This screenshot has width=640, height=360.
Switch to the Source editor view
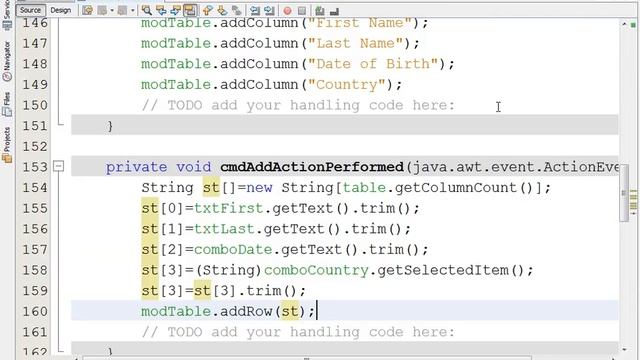[x=30, y=10]
